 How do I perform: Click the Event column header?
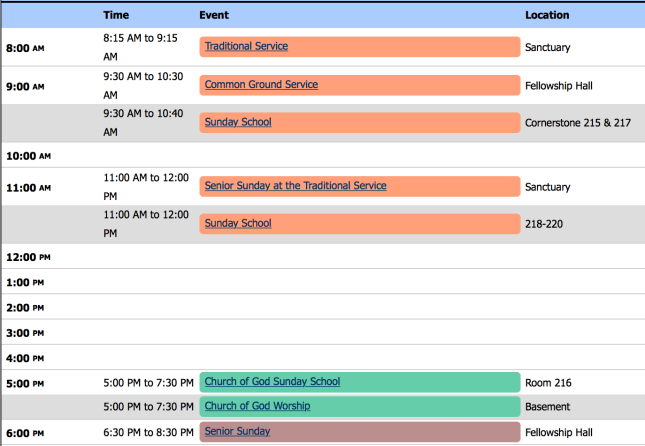(214, 15)
